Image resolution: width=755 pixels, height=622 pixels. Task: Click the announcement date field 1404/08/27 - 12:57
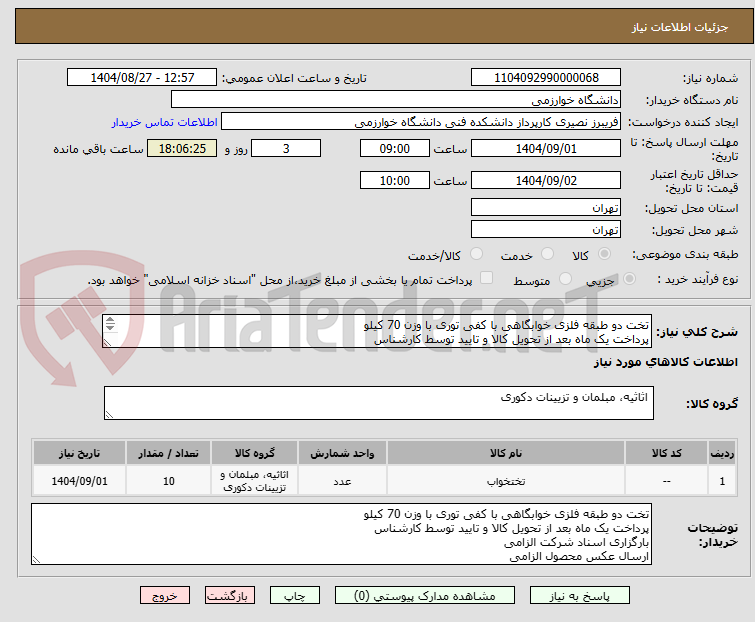142,78
